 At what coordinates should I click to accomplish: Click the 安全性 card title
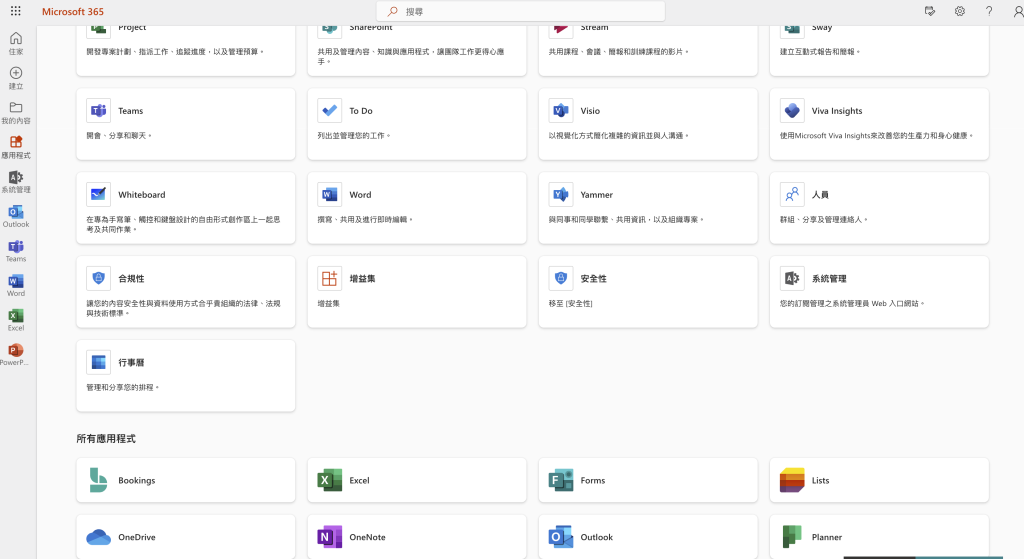(594, 279)
